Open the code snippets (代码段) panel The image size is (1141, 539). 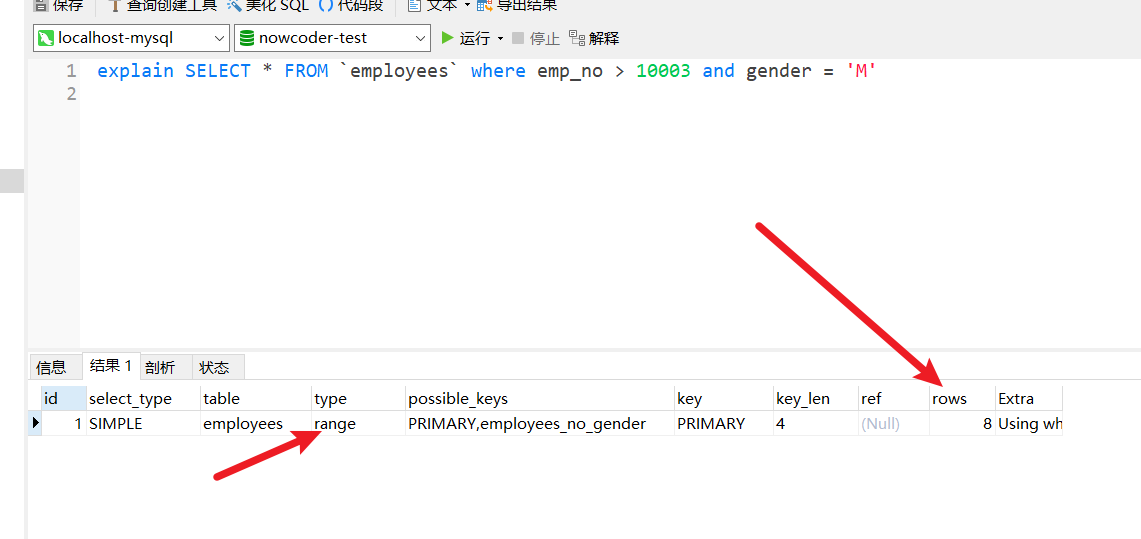tap(351, 5)
